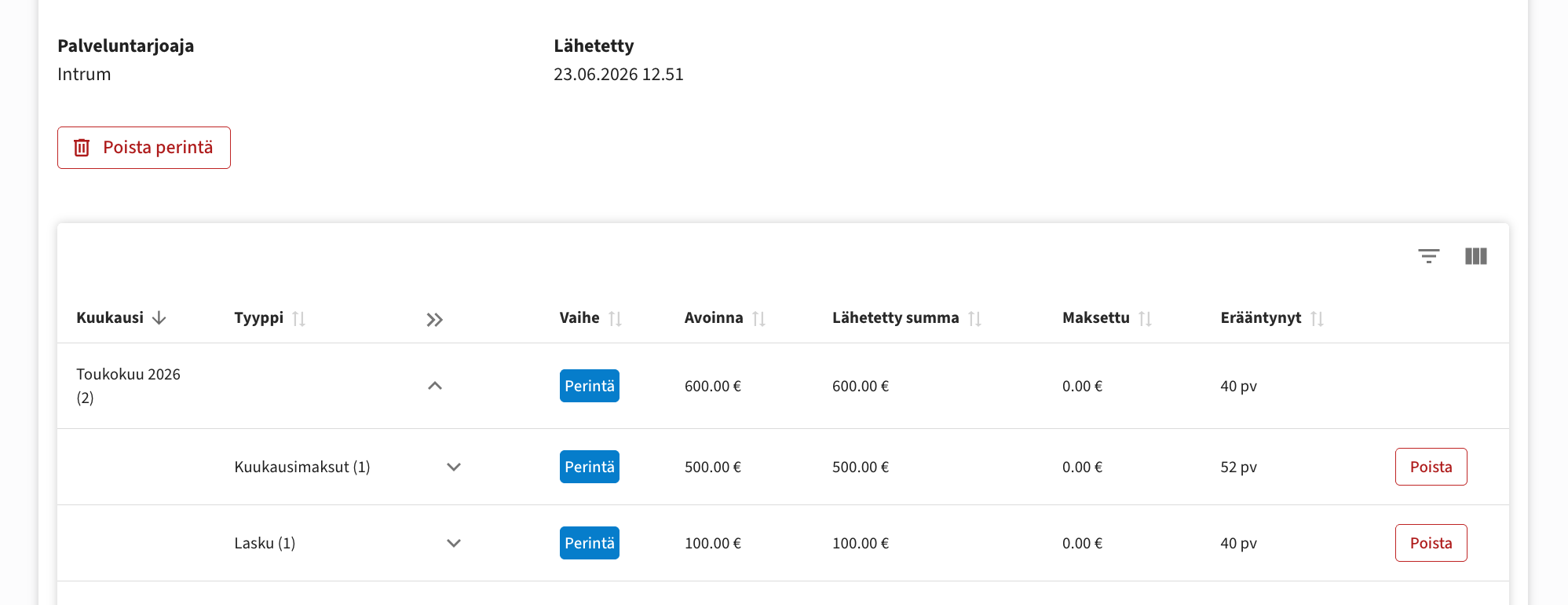Screen dimensions: 1568x605
Task: Open the table filter icon
Action: tap(1428, 256)
